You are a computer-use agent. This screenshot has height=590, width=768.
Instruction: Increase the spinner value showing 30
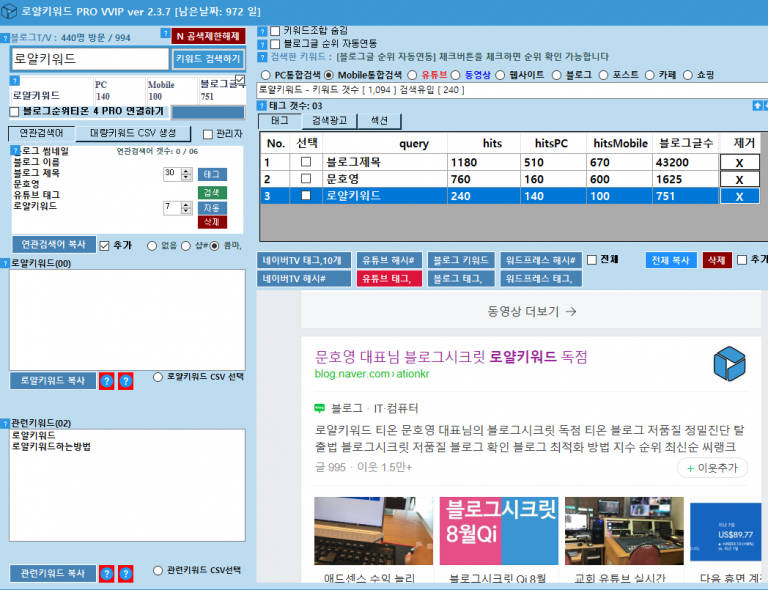point(186,170)
